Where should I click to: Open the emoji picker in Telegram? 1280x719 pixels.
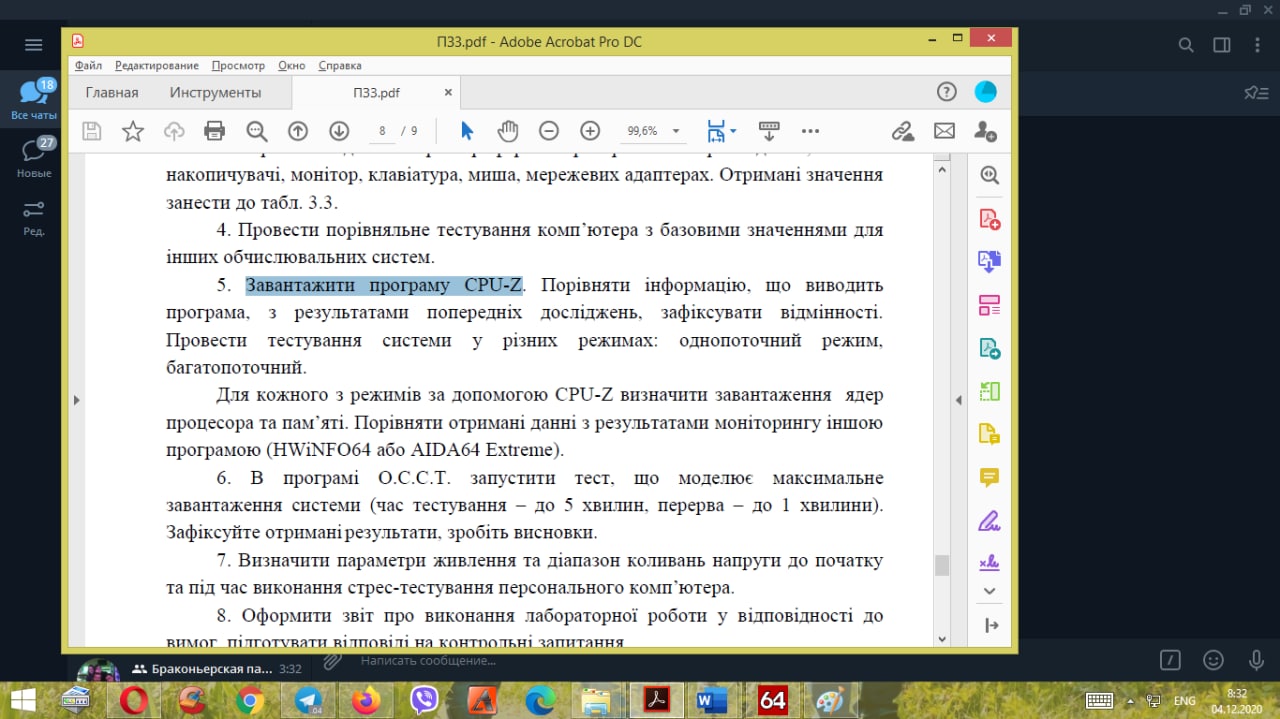pyautogui.click(x=1213, y=660)
